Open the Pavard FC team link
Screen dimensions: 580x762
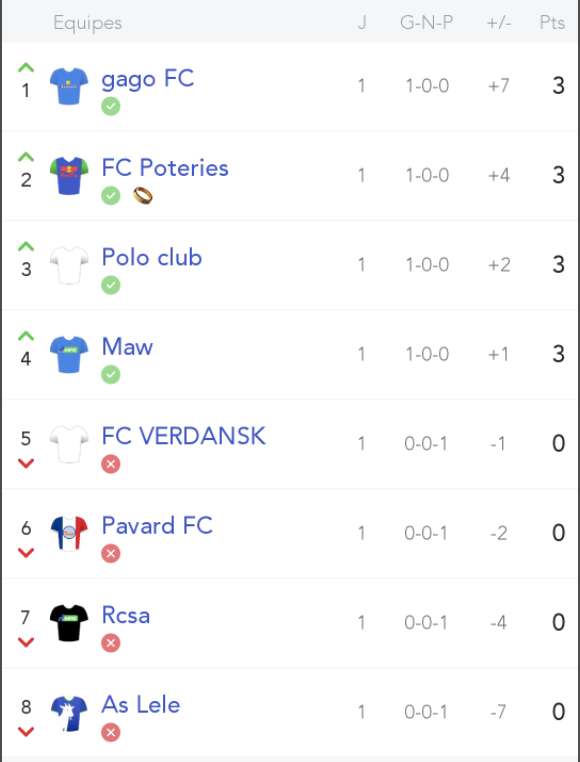click(157, 525)
